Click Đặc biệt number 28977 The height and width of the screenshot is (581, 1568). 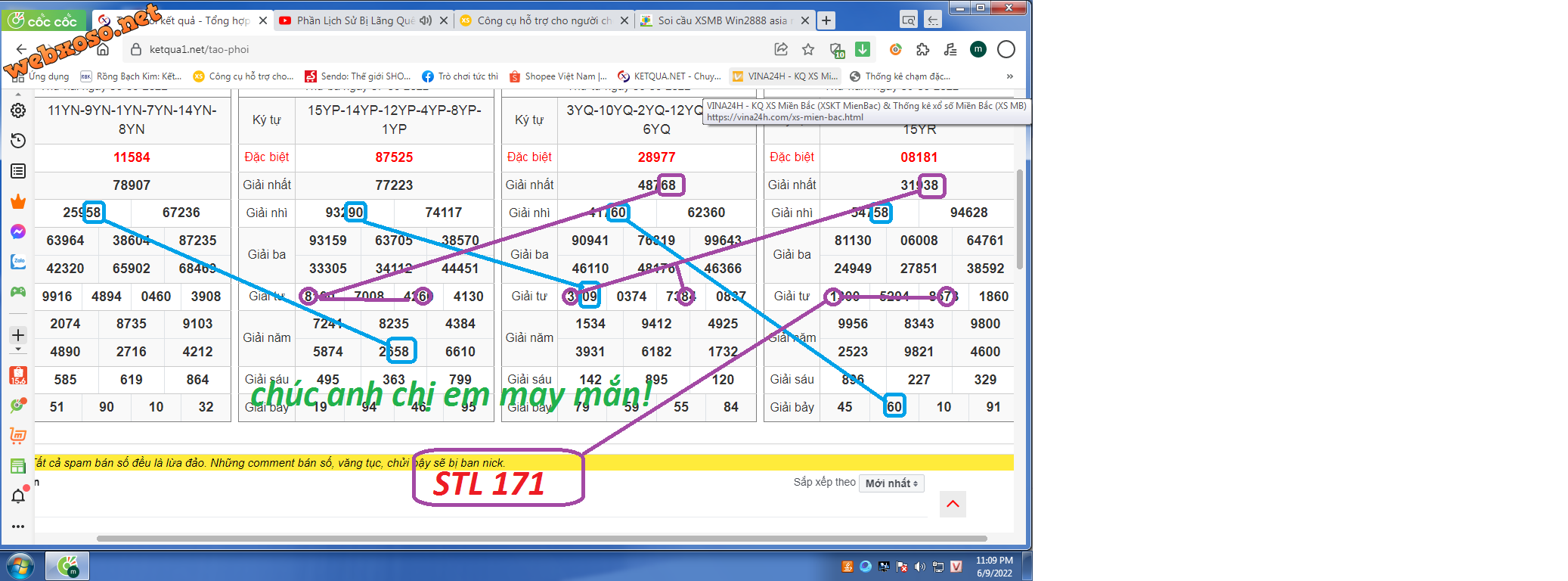(656, 157)
